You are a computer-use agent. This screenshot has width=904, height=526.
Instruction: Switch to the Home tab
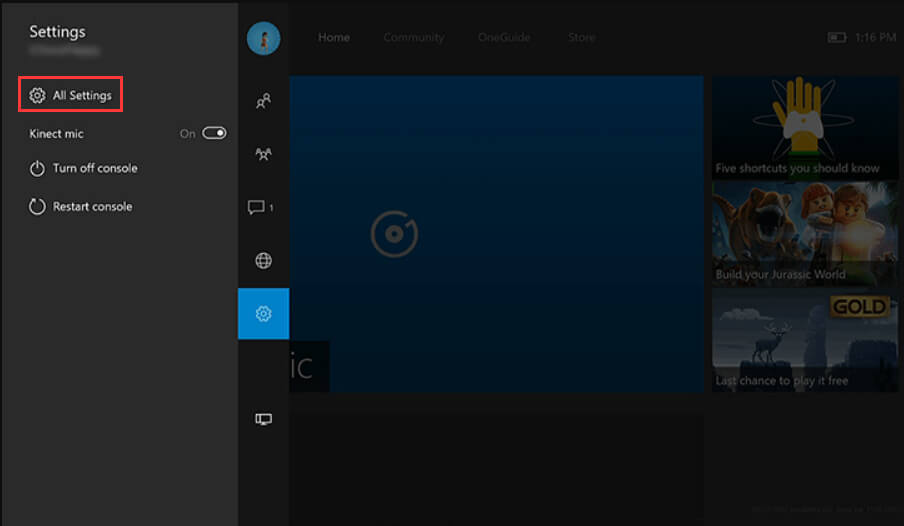click(334, 37)
